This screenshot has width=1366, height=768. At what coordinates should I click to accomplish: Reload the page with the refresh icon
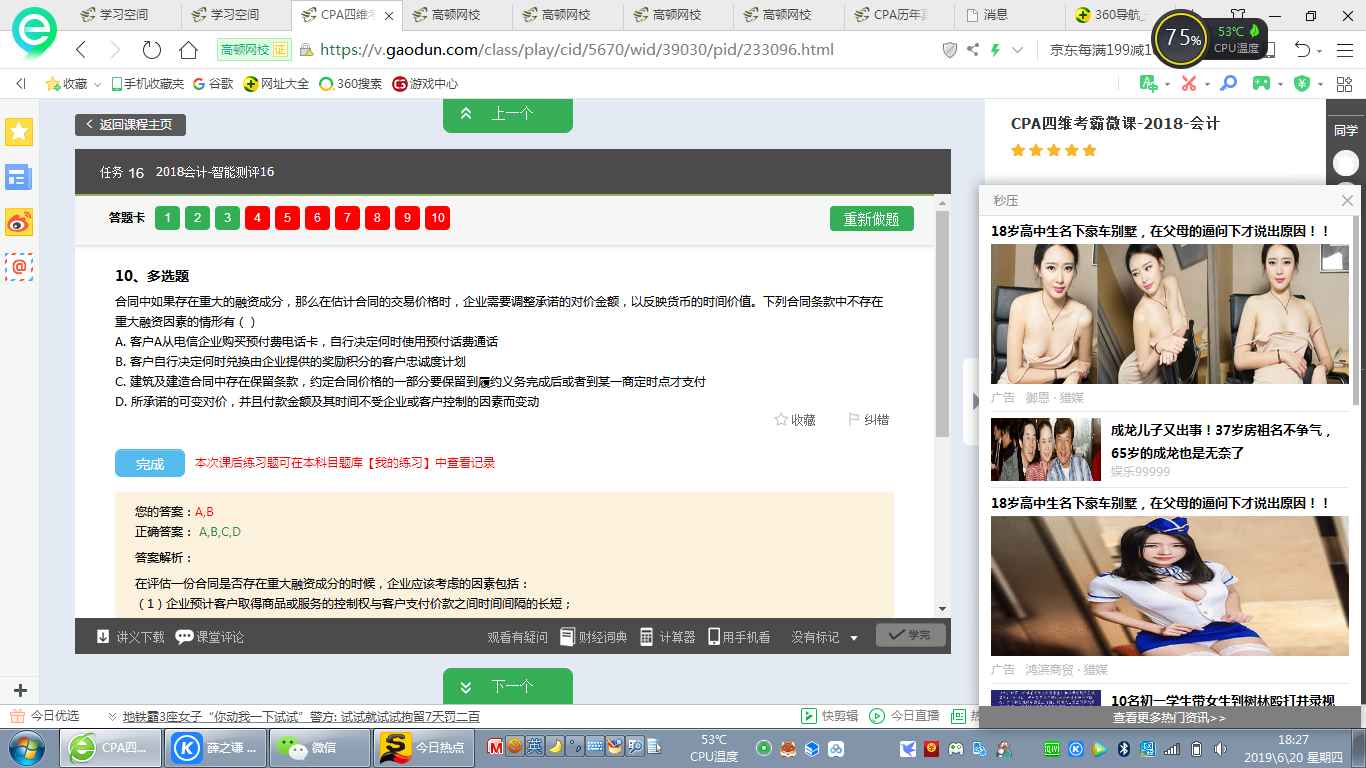(152, 50)
